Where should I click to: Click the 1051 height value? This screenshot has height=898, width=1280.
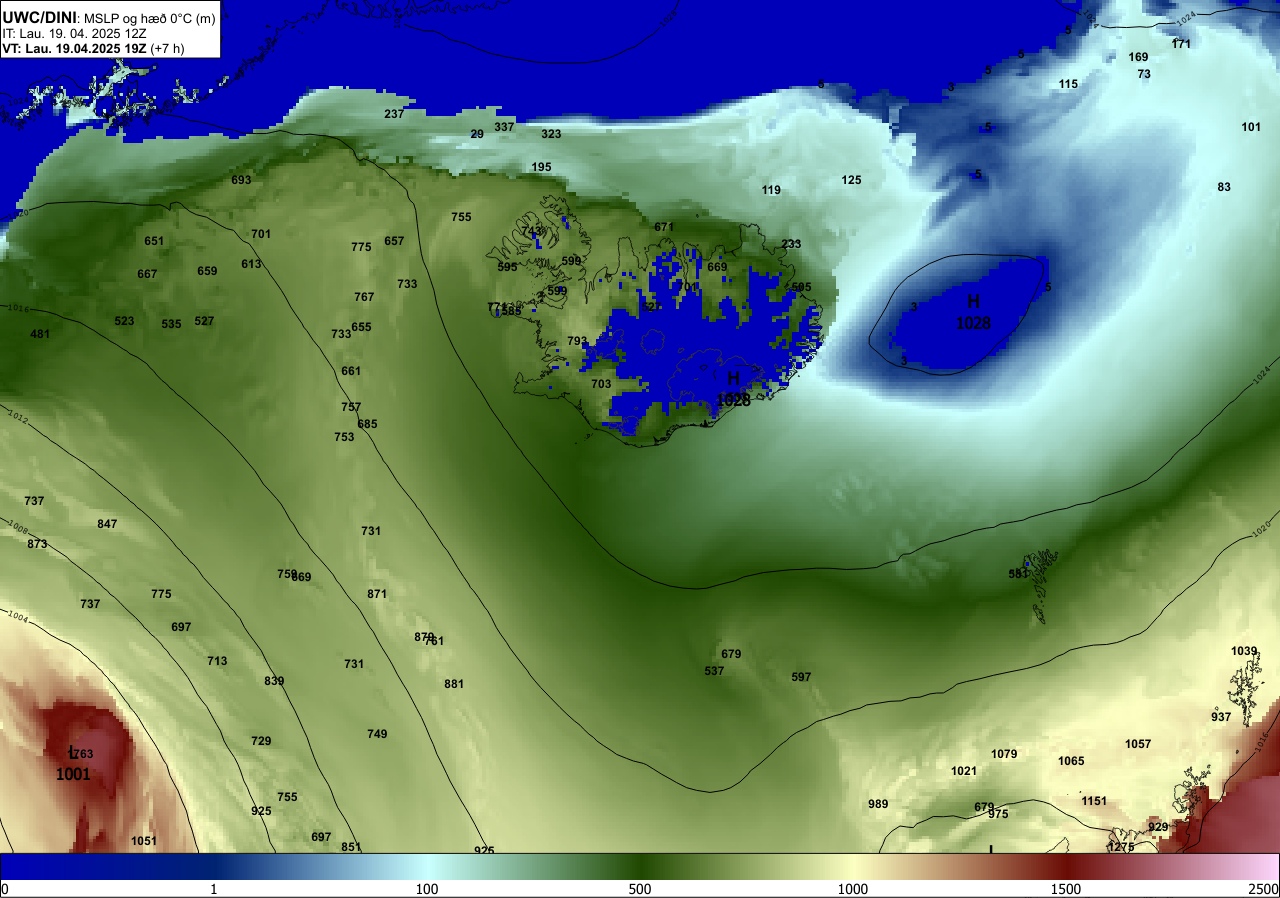point(144,841)
